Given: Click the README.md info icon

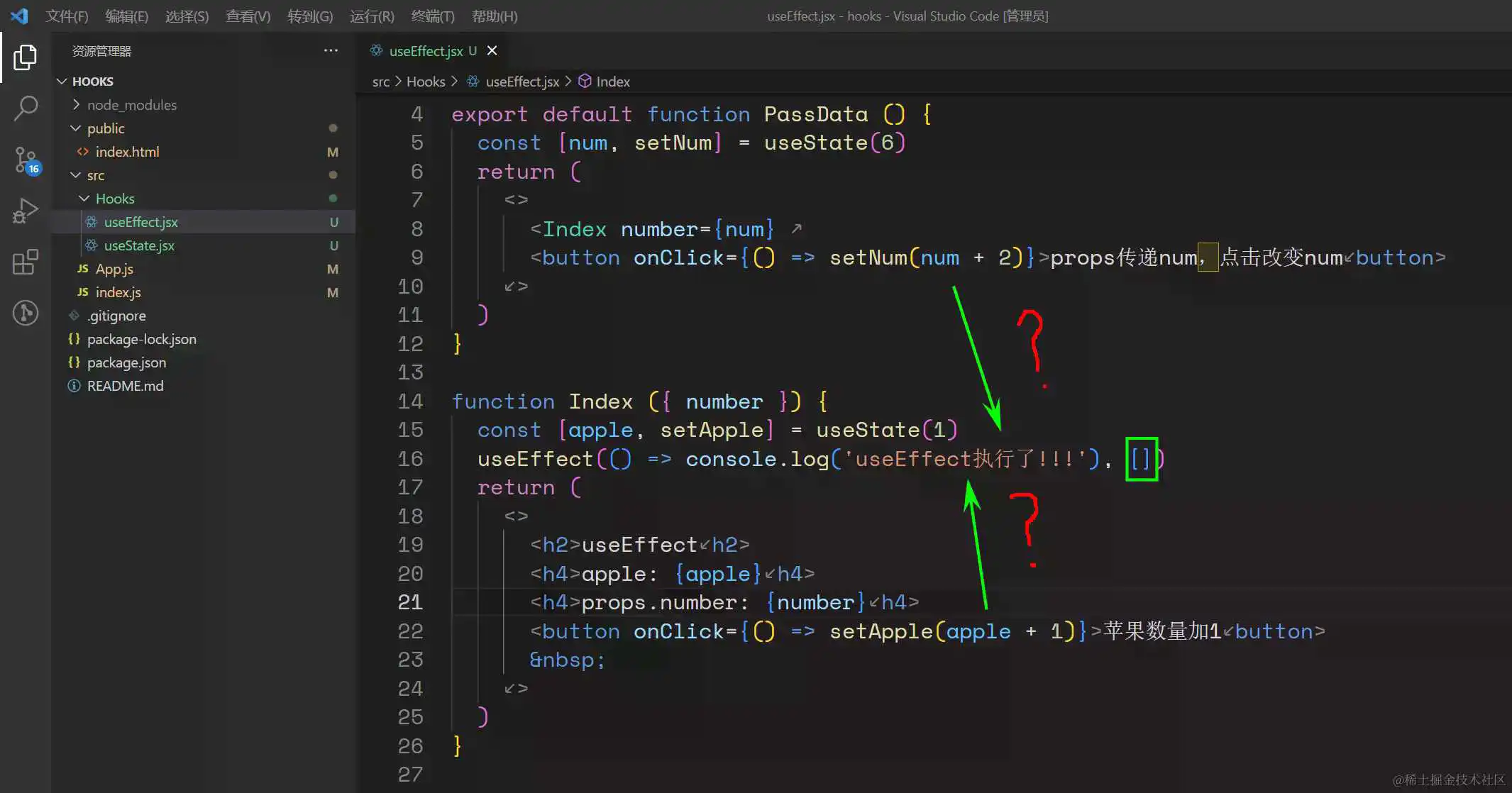Looking at the screenshot, I should tap(74, 386).
